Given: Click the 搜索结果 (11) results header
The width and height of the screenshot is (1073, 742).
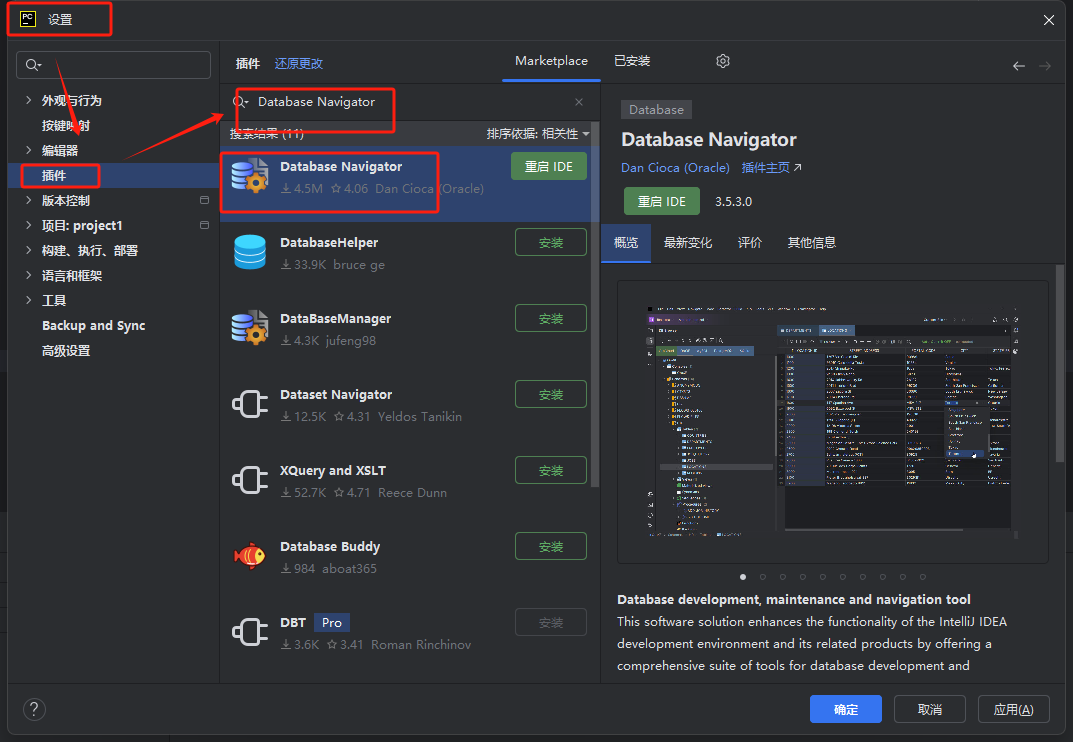Looking at the screenshot, I should pyautogui.click(x=267, y=134).
